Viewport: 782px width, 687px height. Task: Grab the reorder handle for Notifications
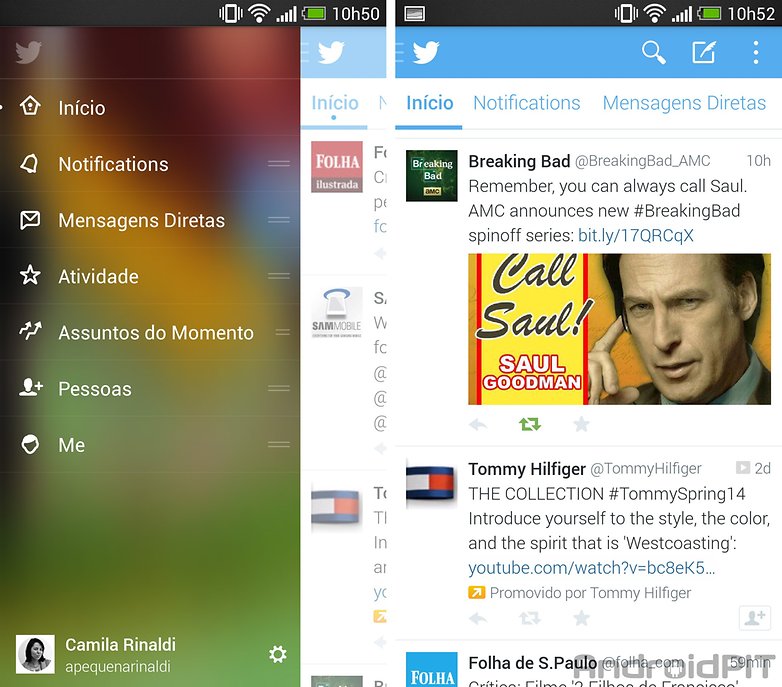click(x=279, y=163)
